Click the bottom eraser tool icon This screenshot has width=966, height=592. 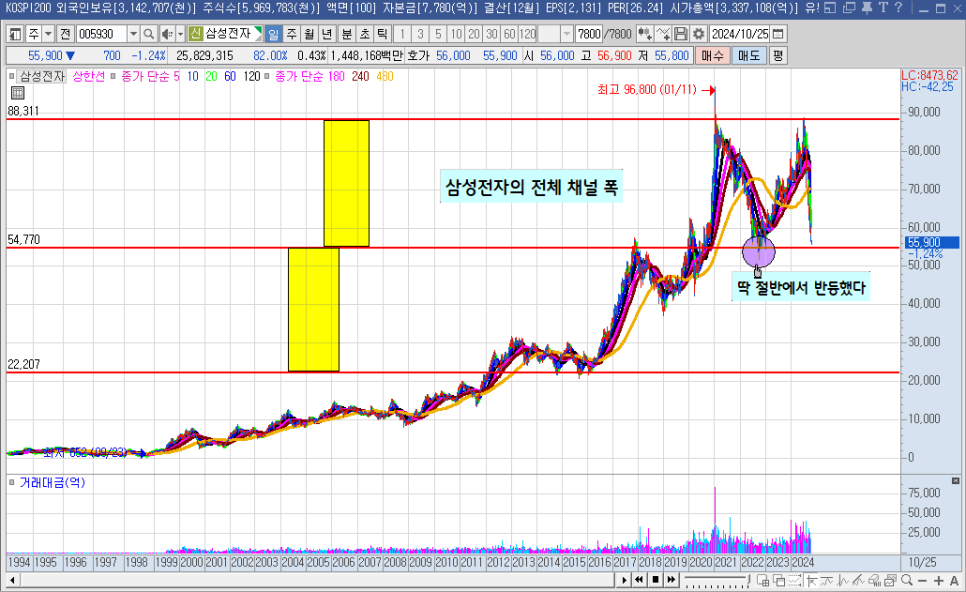(874, 580)
